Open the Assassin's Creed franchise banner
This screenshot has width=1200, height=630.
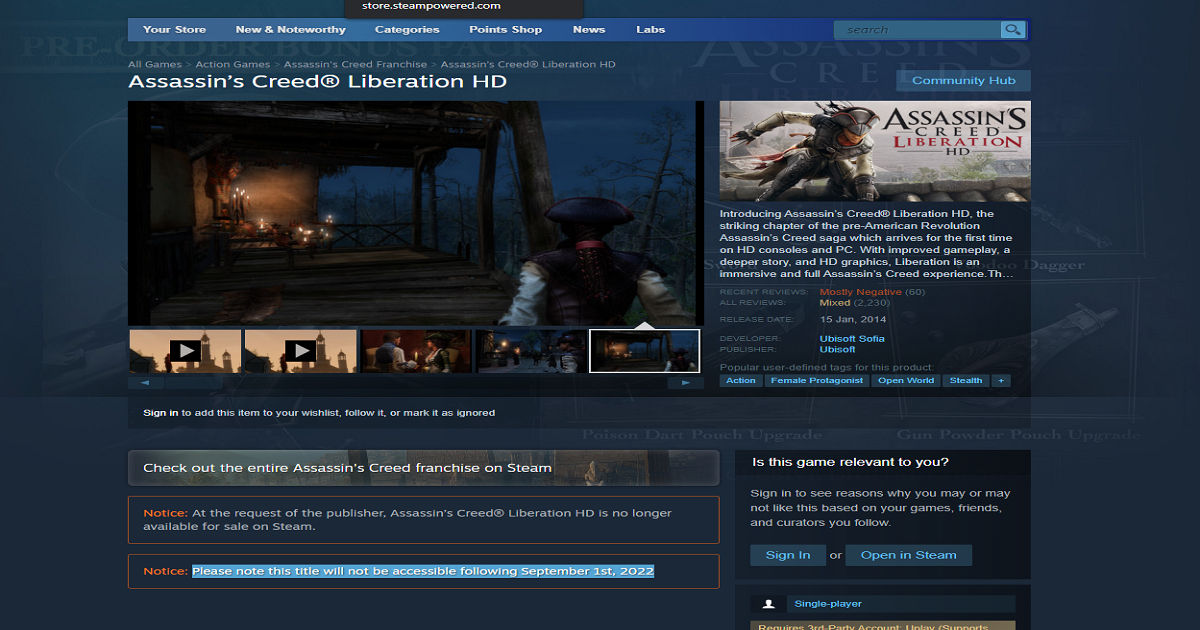[423, 468]
